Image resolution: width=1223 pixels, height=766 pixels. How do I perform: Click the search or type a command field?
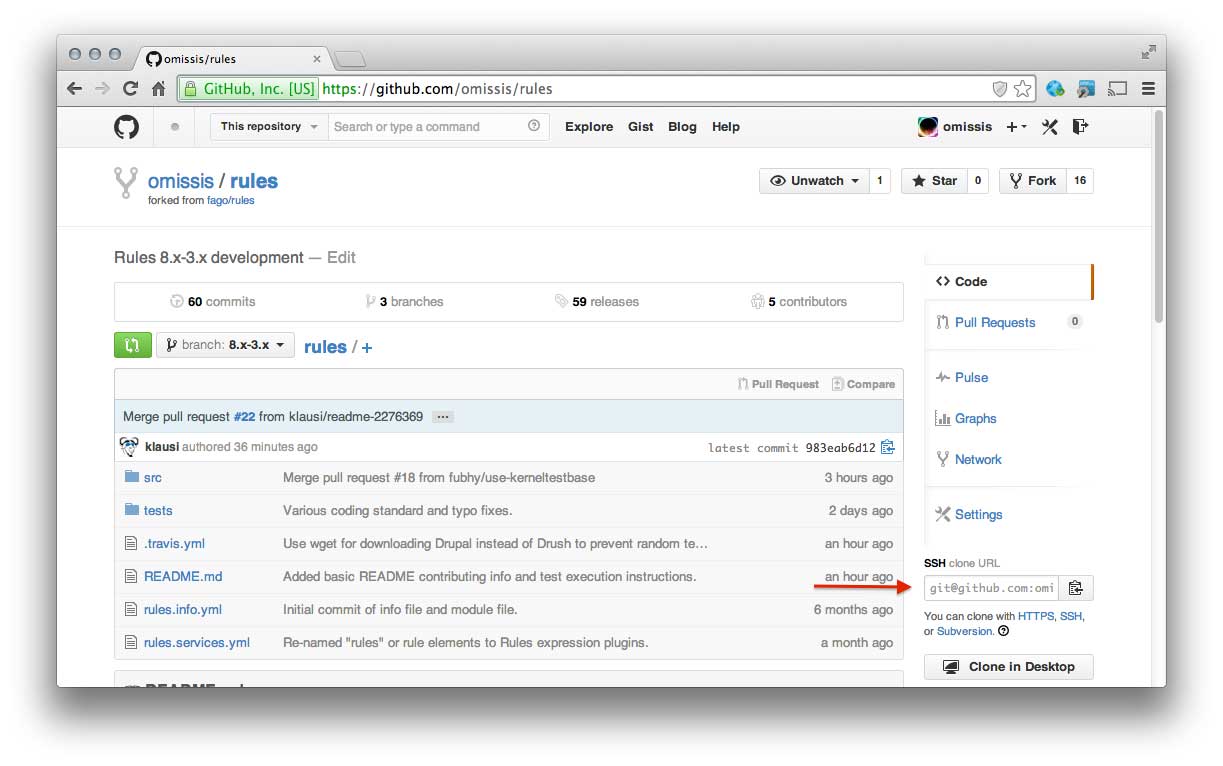(x=438, y=127)
